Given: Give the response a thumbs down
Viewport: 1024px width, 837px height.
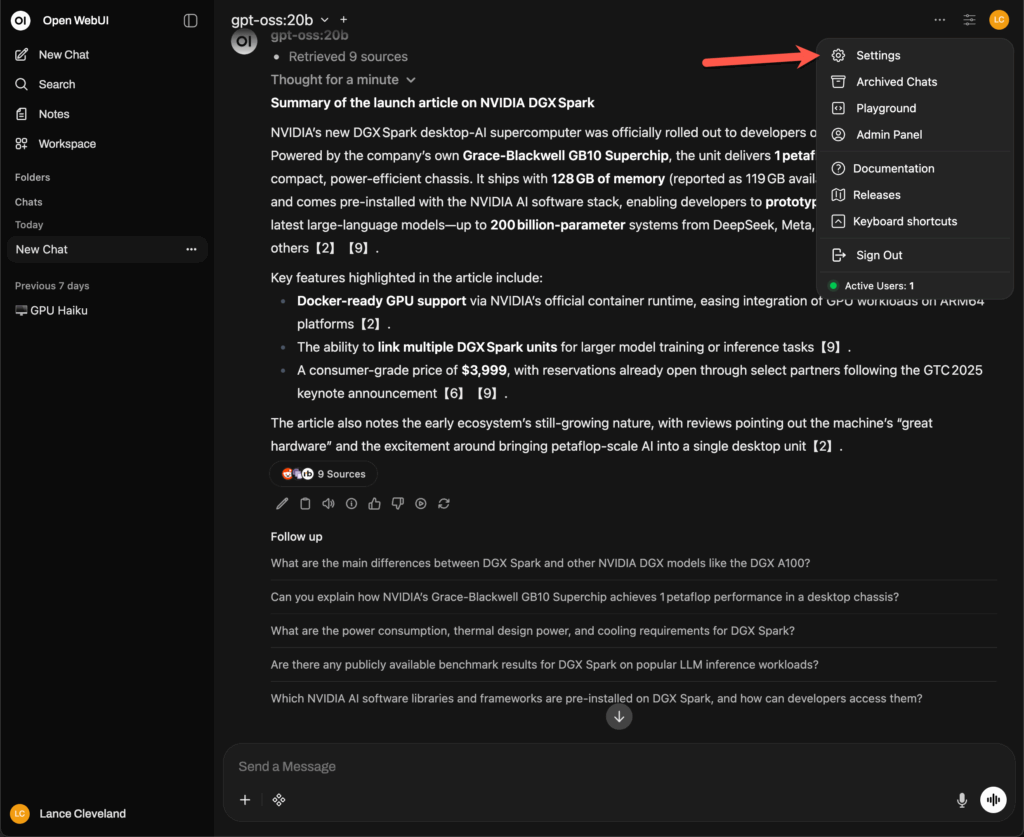Looking at the screenshot, I should 397,504.
